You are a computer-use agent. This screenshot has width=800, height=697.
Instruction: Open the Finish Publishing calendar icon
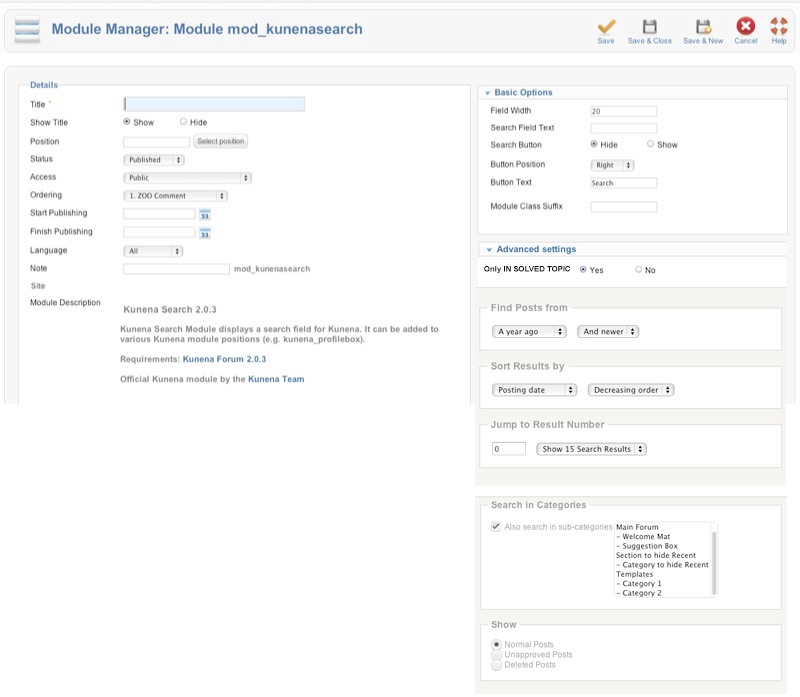tap(205, 233)
